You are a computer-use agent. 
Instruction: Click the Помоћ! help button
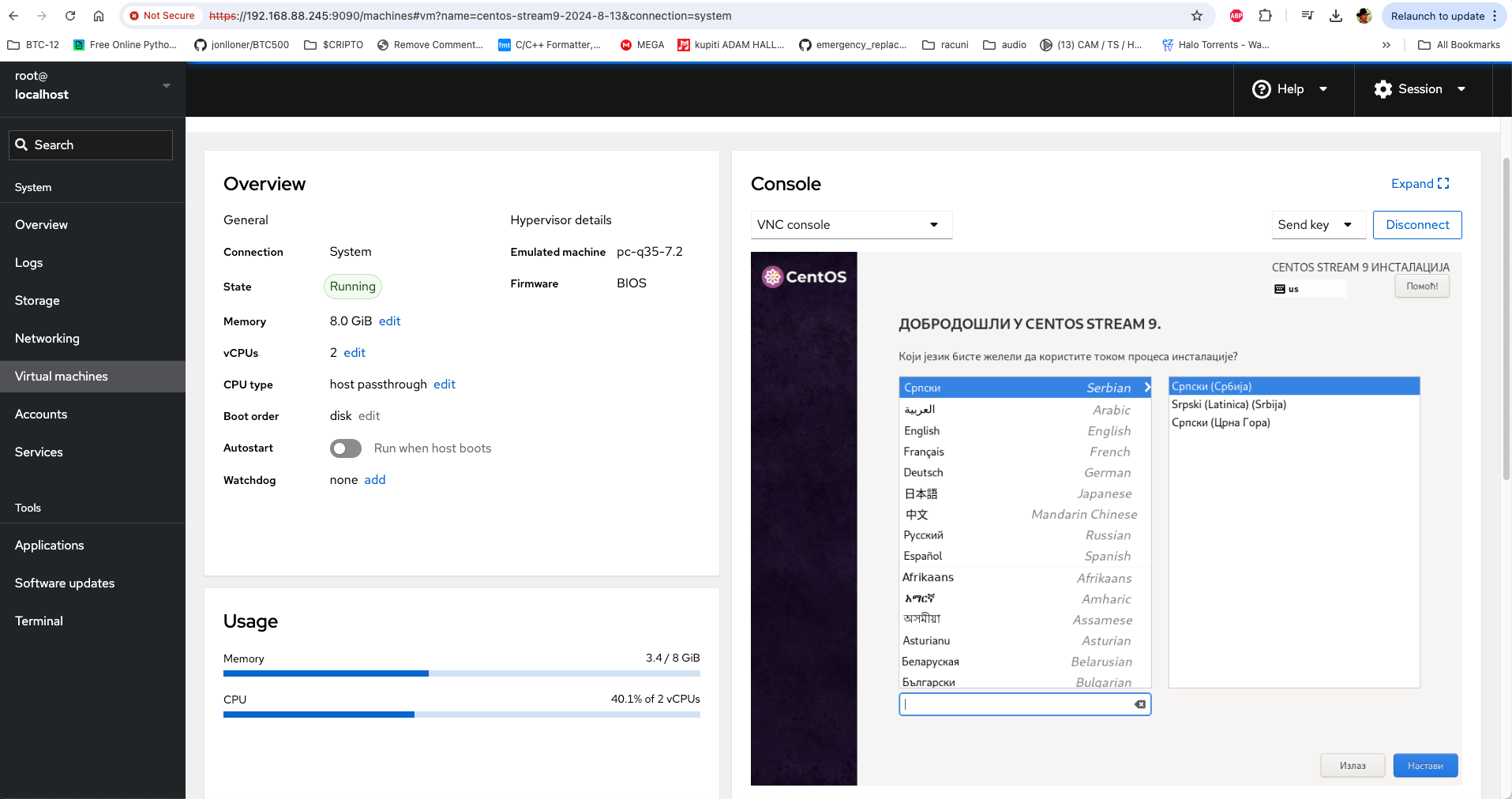[1422, 286]
